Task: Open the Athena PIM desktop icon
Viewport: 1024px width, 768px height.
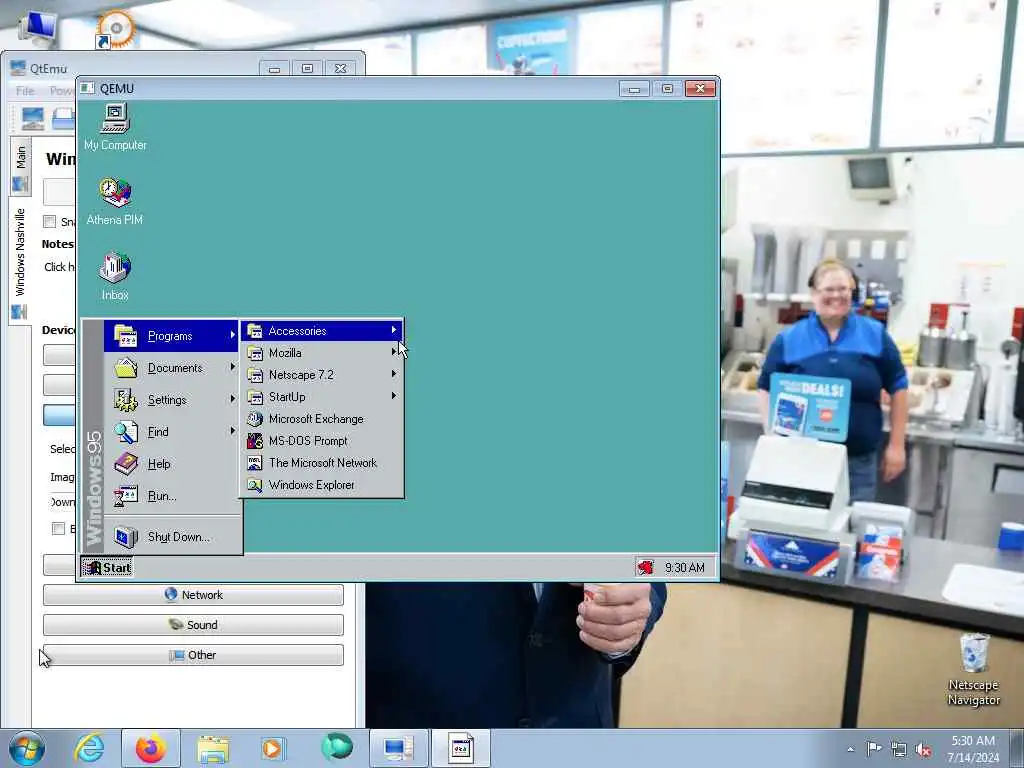Action: [x=115, y=202]
